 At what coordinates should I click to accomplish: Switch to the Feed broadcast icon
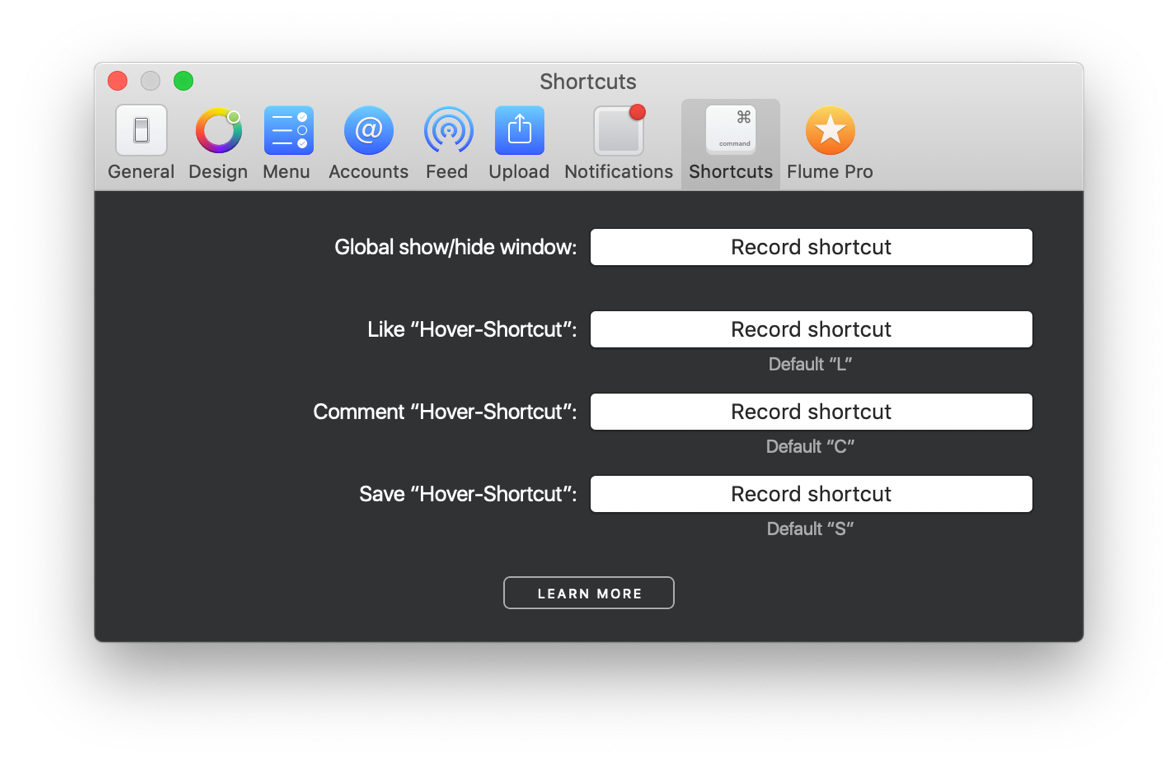click(x=448, y=130)
